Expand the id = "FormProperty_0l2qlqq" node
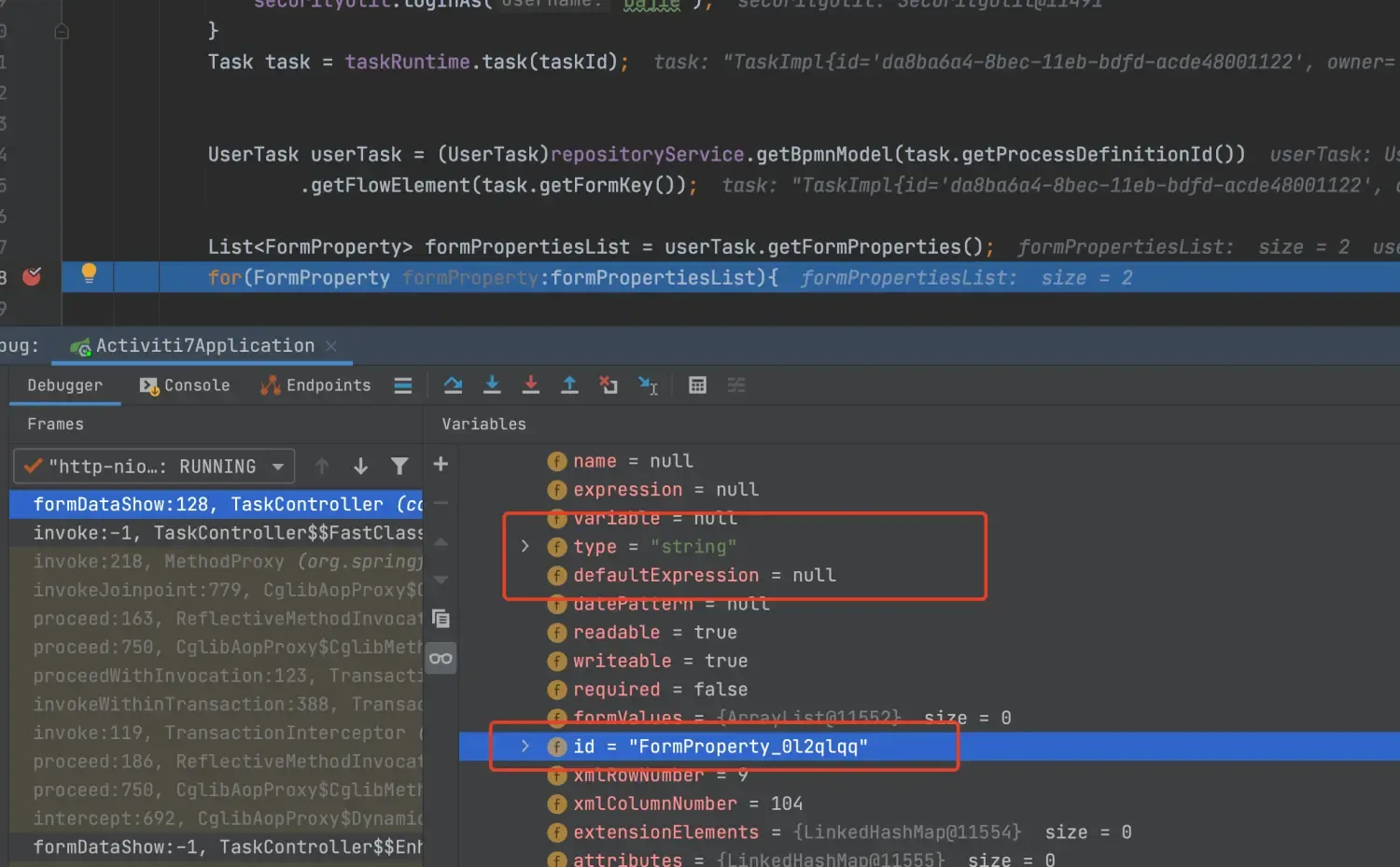Screen dimensions: 1400x867 click(525, 747)
